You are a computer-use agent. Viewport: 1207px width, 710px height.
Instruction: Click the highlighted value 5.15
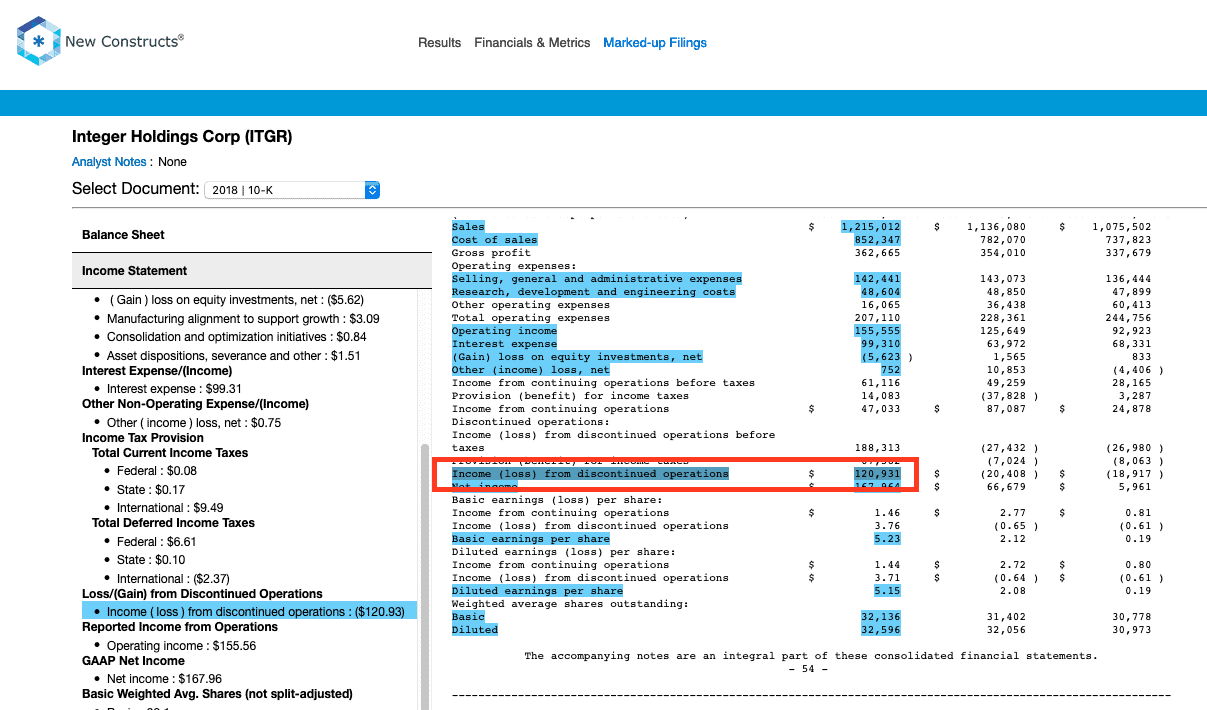click(x=886, y=591)
